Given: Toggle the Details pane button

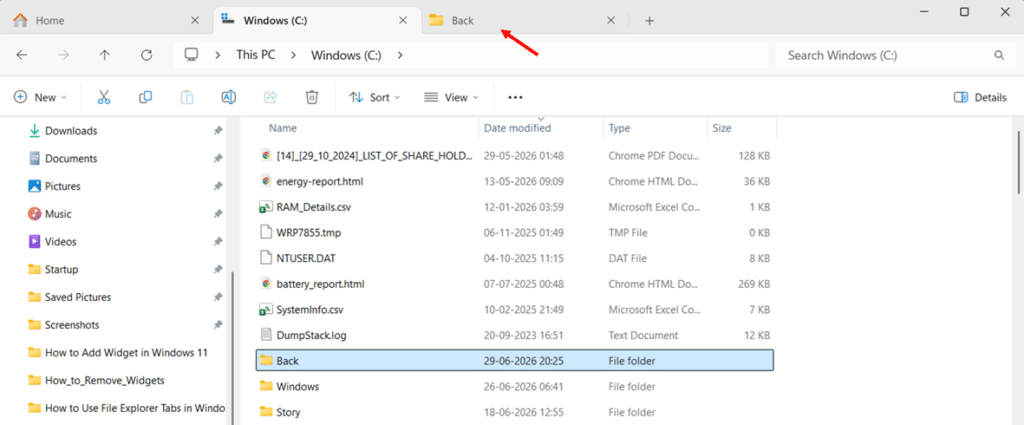Looking at the screenshot, I should click(x=980, y=97).
